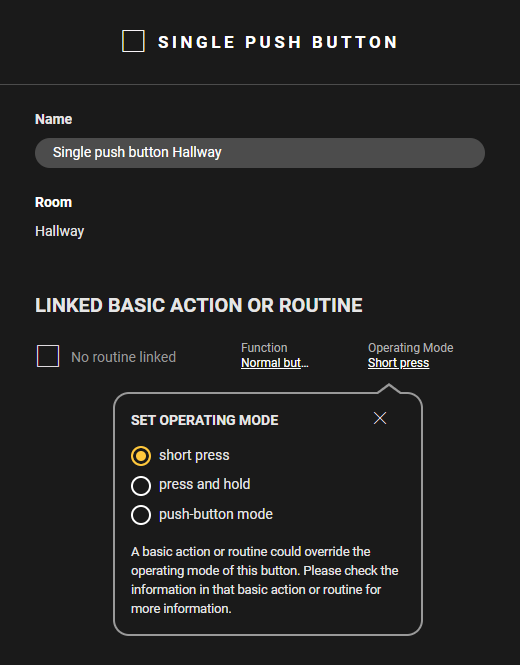
Task: Click the Linked Basic Action or Routine heading
Action: [198, 305]
